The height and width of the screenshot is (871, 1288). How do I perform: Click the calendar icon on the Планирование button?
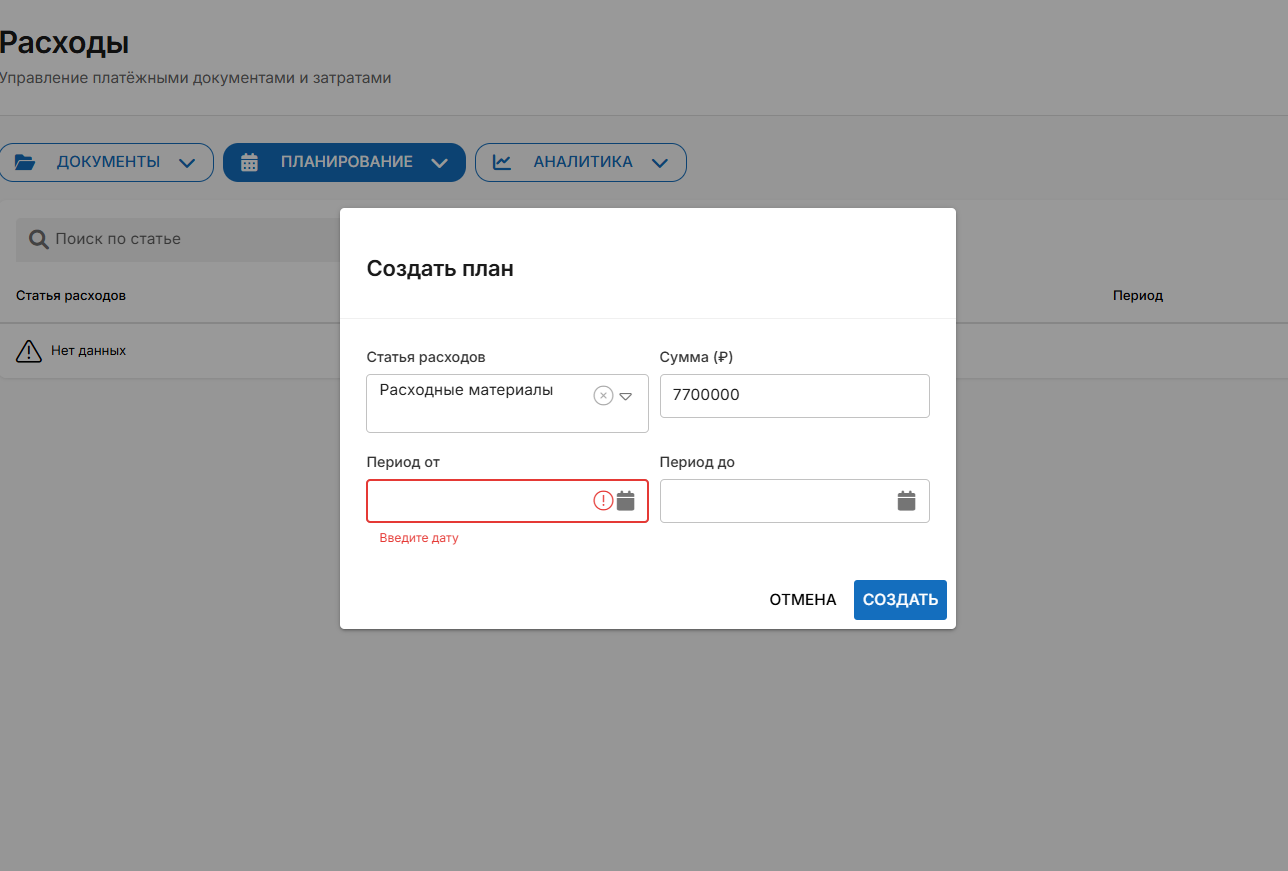point(250,162)
